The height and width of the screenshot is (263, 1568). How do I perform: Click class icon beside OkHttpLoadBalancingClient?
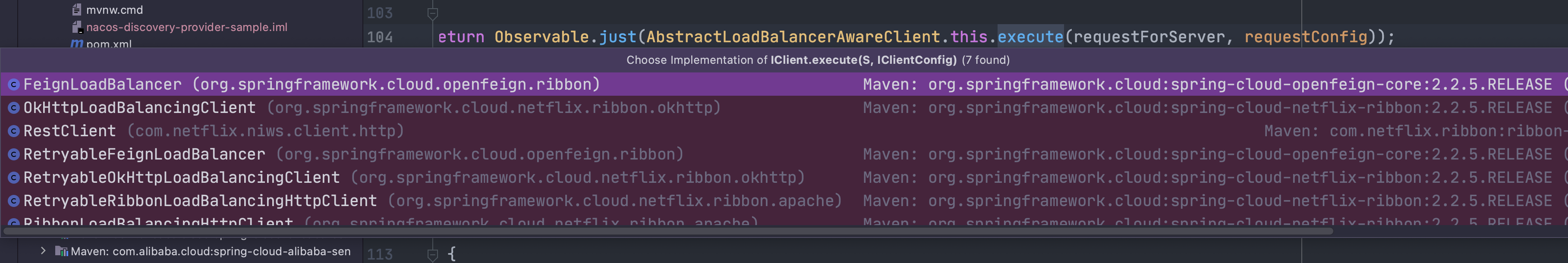13,108
